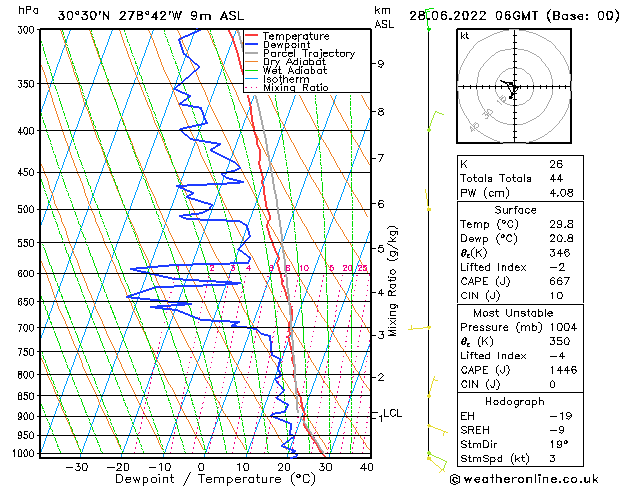Click the wind barb at 400 hPa
The width and height of the screenshot is (629, 486).
(435, 121)
